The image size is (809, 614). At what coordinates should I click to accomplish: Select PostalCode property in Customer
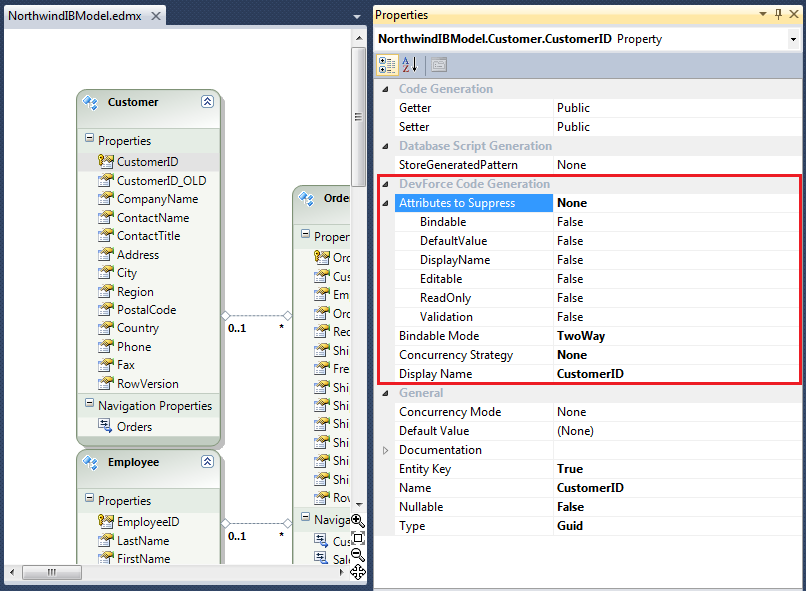147,310
